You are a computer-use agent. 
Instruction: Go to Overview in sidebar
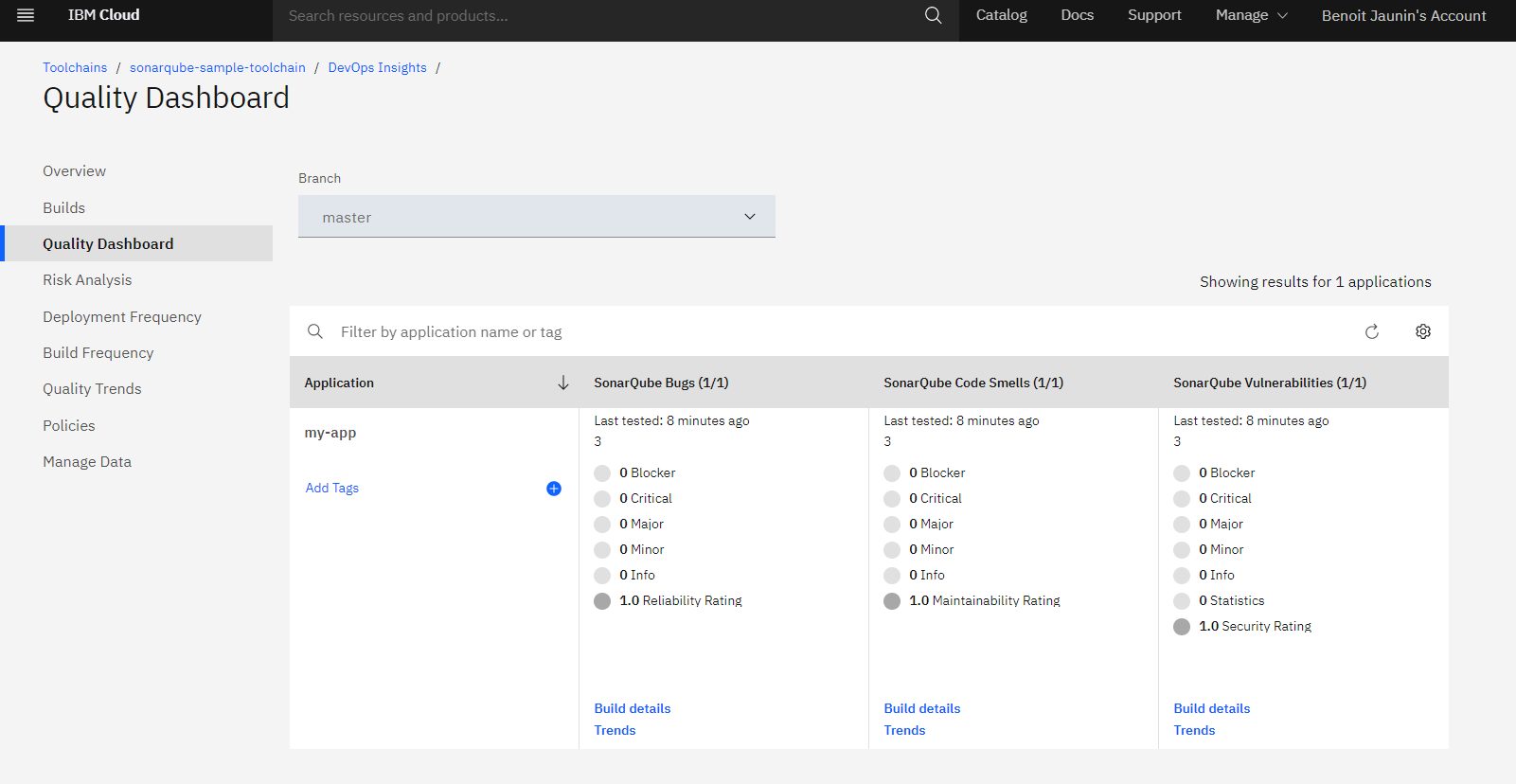[x=74, y=171]
